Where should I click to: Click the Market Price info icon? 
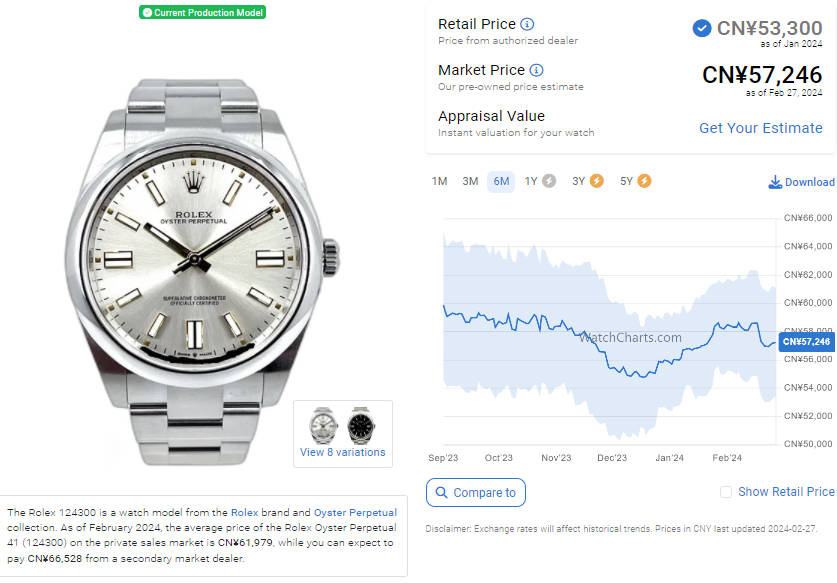pos(536,70)
